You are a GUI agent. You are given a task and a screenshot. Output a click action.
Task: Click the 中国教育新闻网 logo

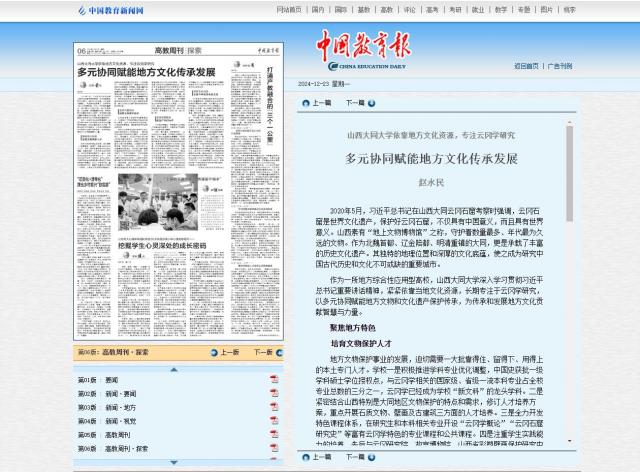coord(111,10)
